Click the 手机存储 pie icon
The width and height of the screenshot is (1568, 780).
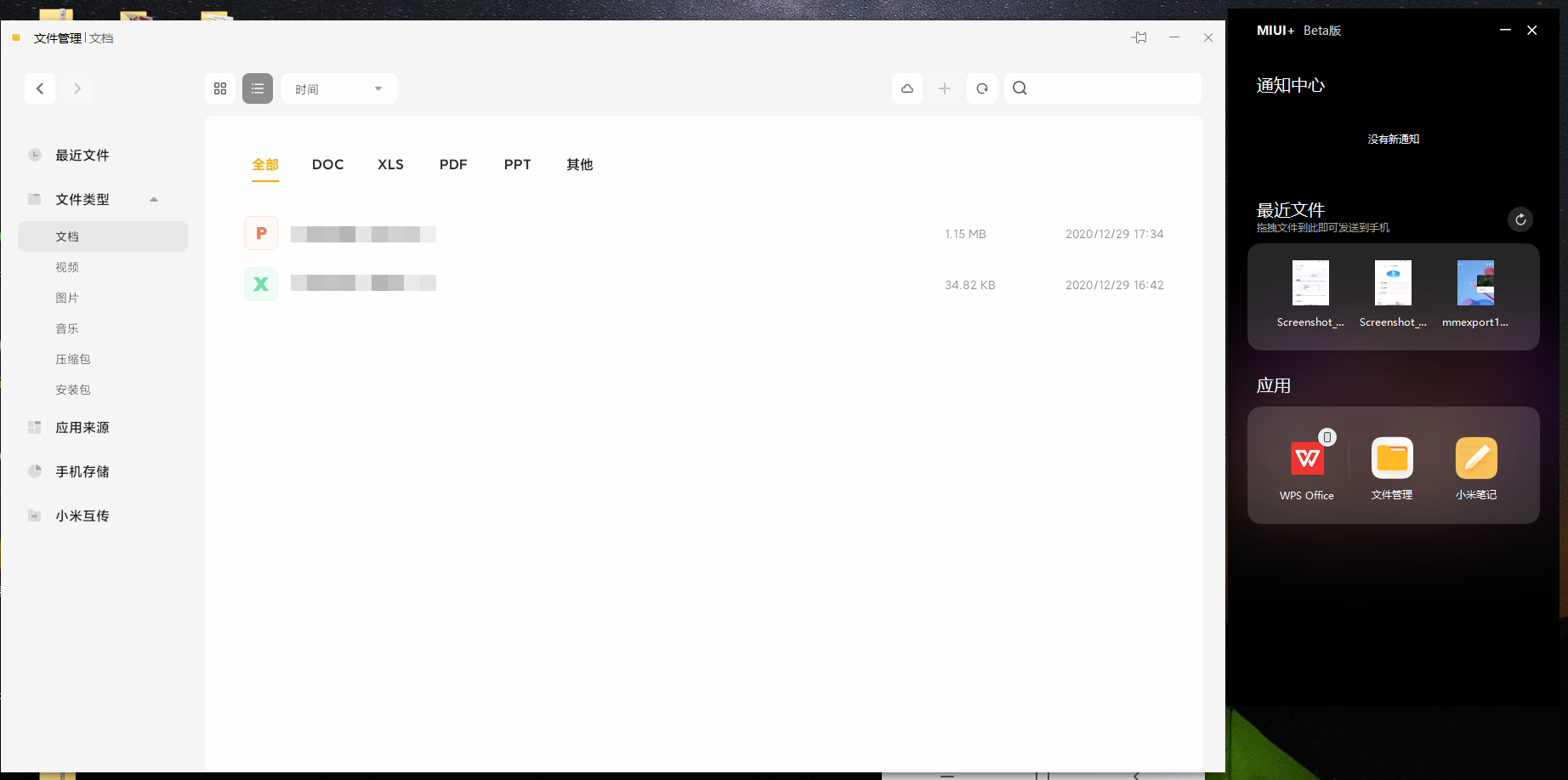coord(35,471)
